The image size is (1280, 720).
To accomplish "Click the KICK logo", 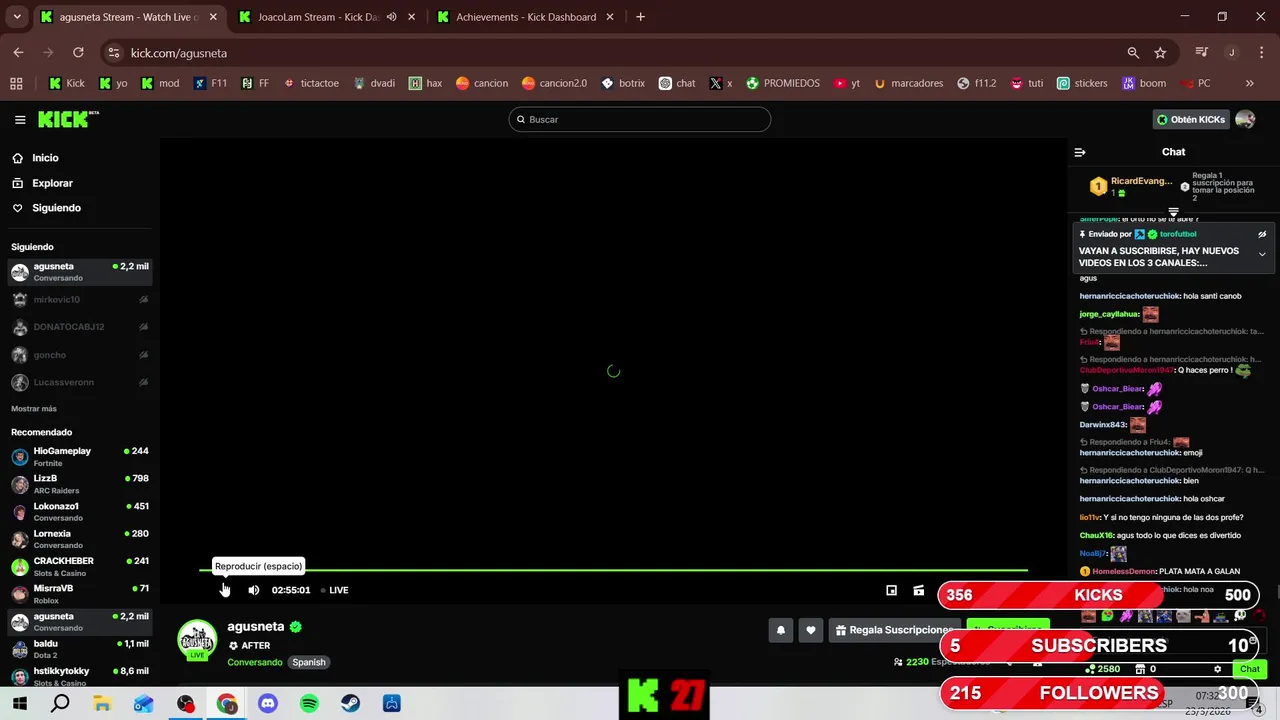I will pyautogui.click(x=69, y=119).
